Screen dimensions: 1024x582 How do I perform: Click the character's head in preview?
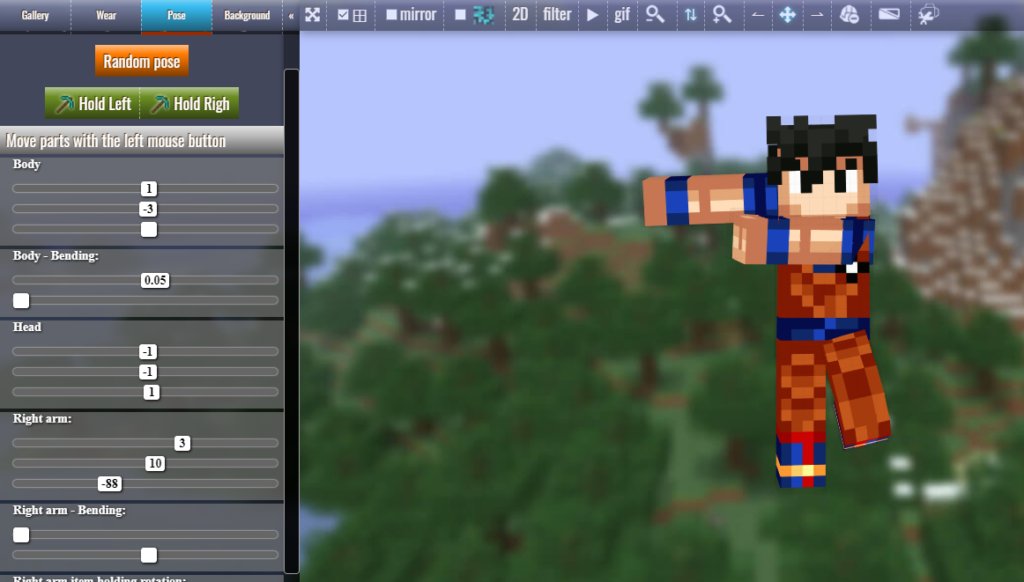coord(822,165)
